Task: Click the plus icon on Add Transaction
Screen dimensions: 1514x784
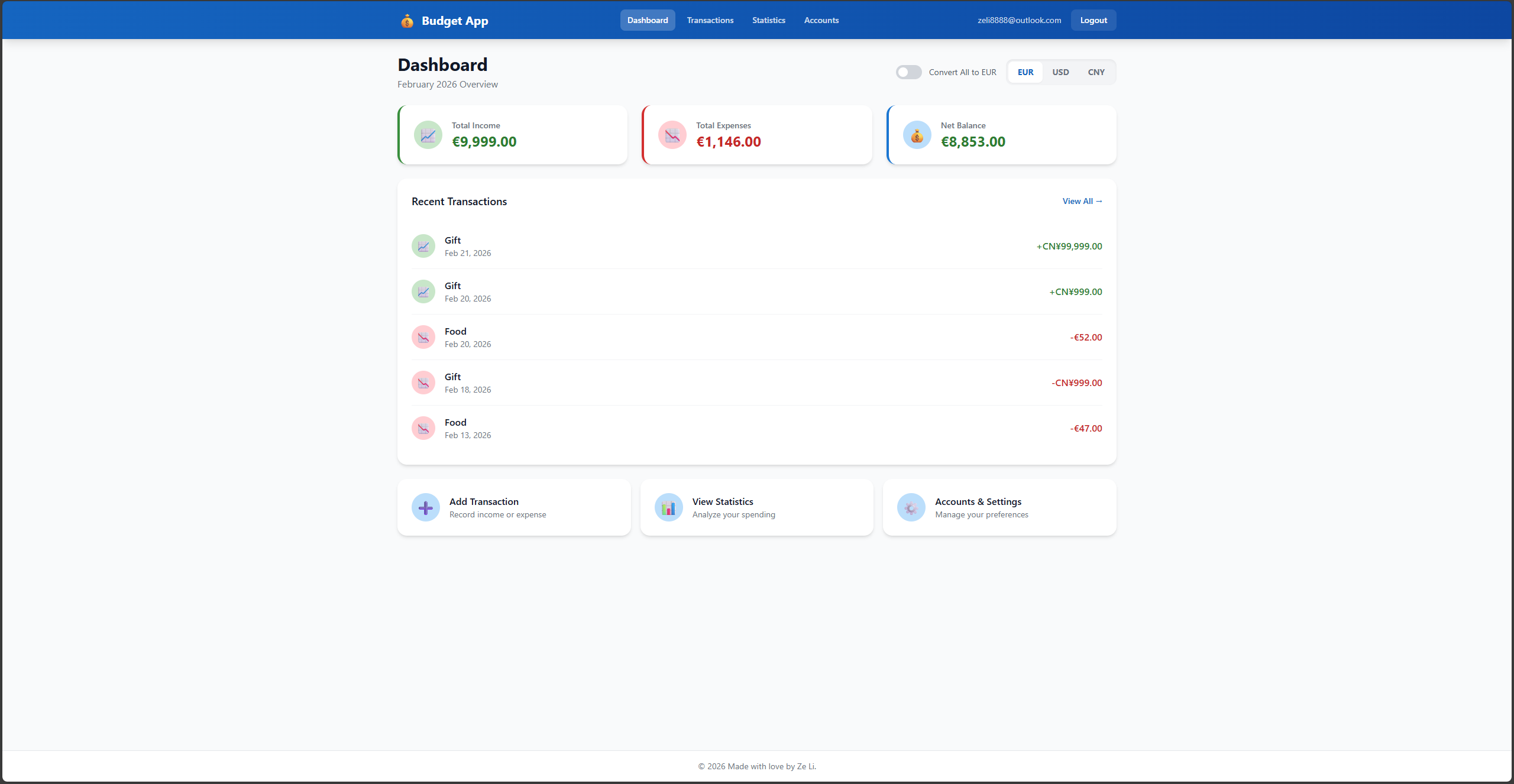Action: pyautogui.click(x=425, y=507)
